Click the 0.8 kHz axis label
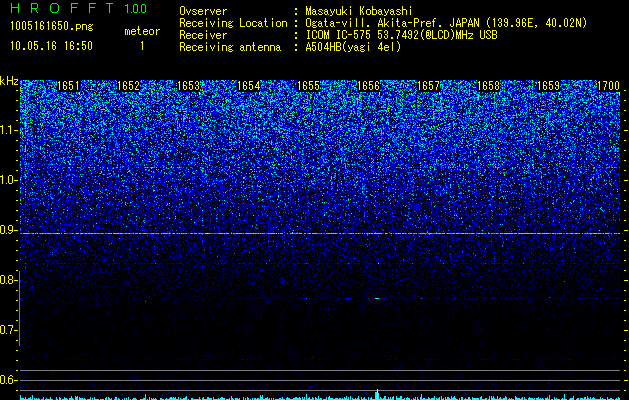This screenshot has width=629, height=400. (8, 280)
